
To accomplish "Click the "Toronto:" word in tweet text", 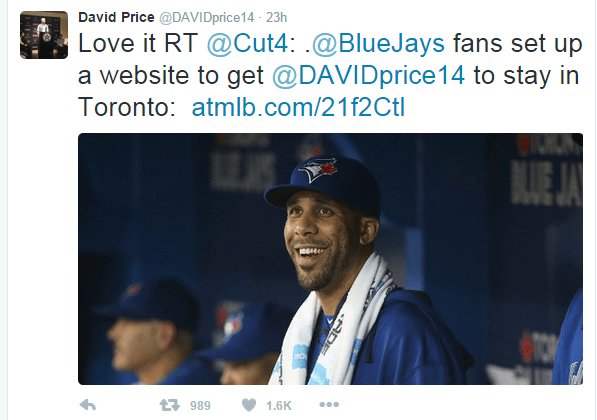I will (126, 107).
